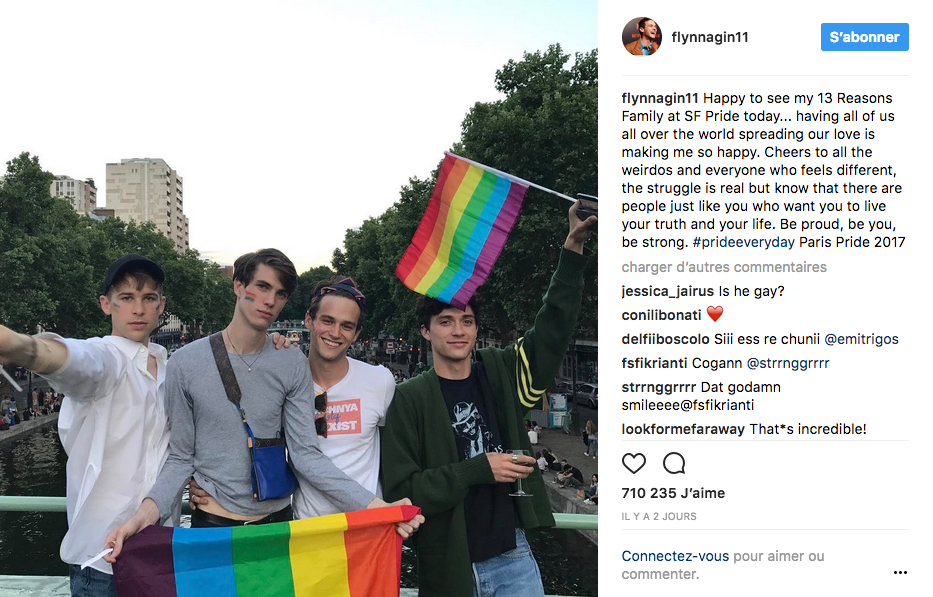This screenshot has width=933, height=597.
Task: Open the @strrnggrrrr mention link
Action: pyautogui.click(x=788, y=363)
